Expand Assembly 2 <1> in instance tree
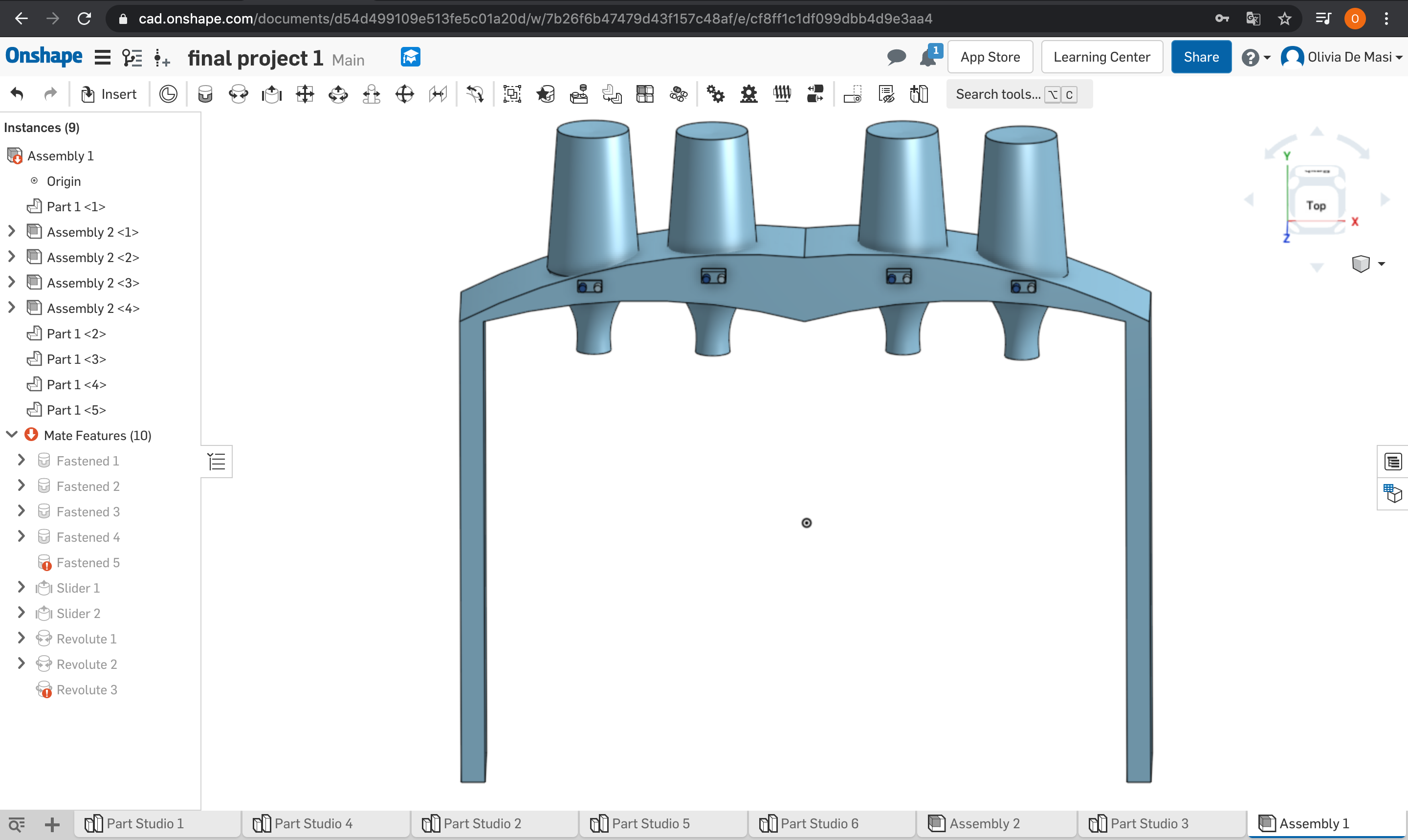Image resolution: width=1408 pixels, height=840 pixels. pyautogui.click(x=11, y=231)
